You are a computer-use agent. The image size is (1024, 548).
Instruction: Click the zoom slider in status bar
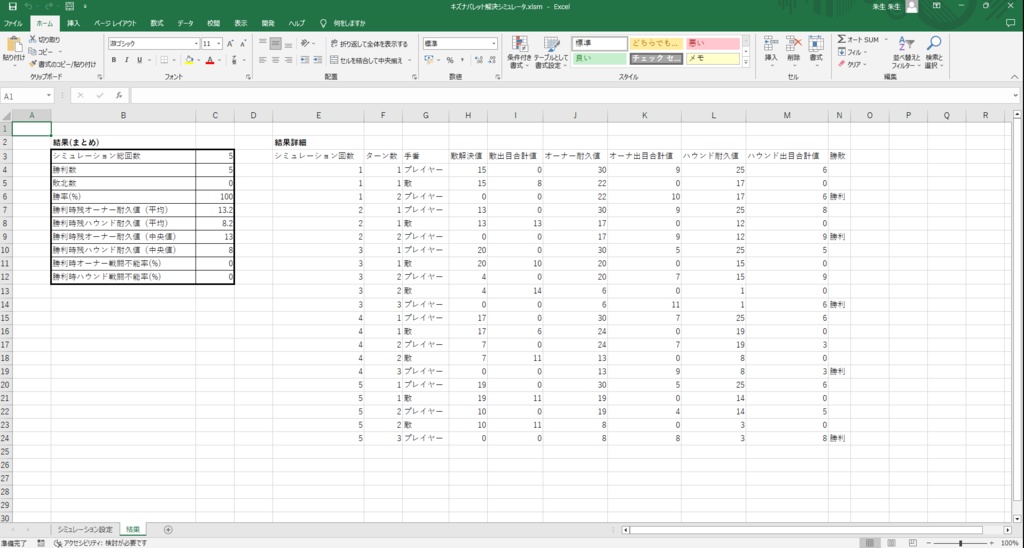click(960, 543)
